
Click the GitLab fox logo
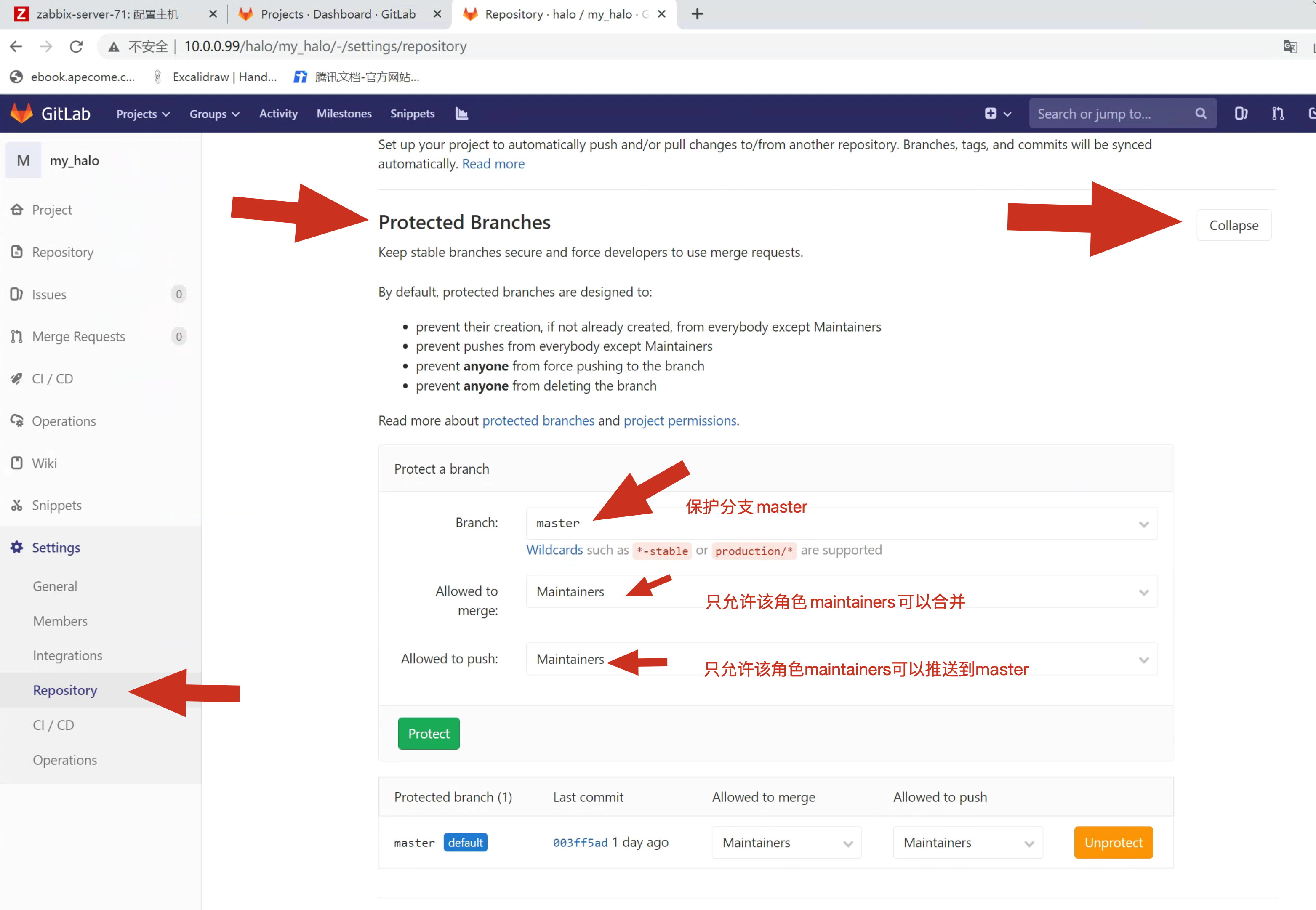[21, 114]
